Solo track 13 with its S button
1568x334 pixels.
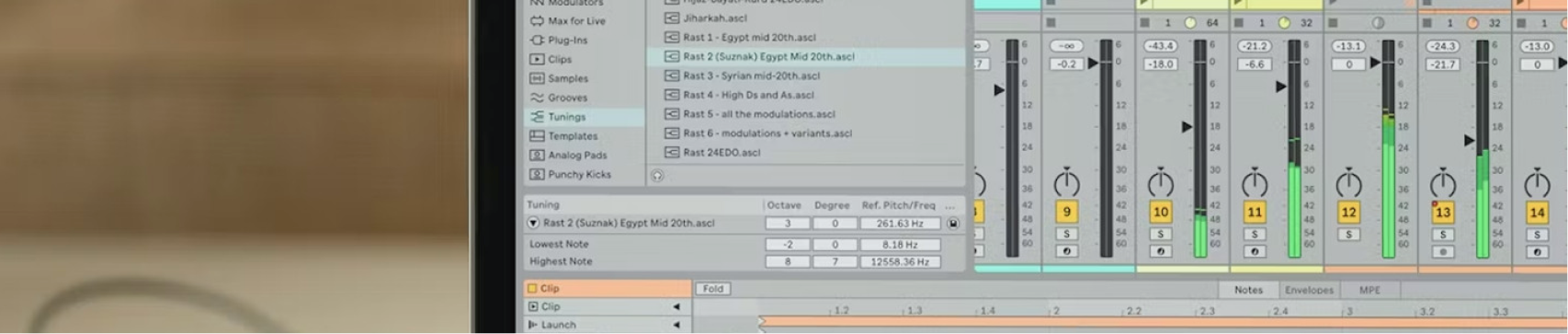tap(1443, 235)
